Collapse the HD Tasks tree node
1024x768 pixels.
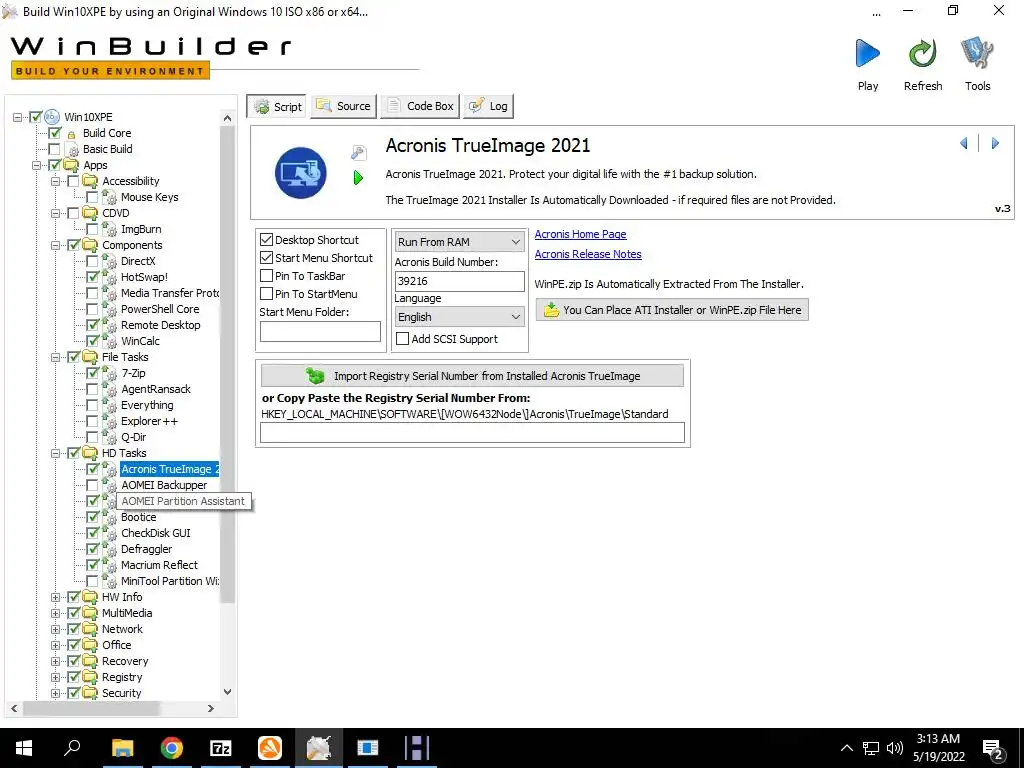[x=56, y=453]
